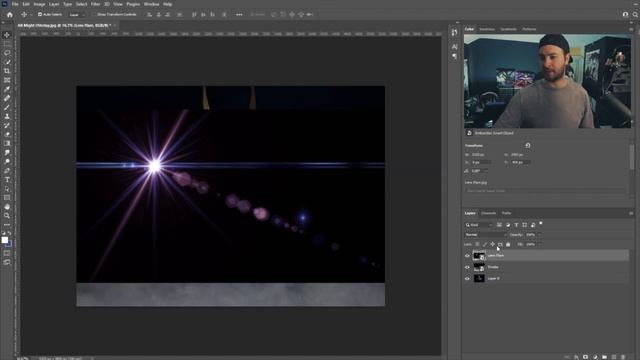This screenshot has height=360, width=640.
Task: Go to the Home screen
Action: (10, 15)
